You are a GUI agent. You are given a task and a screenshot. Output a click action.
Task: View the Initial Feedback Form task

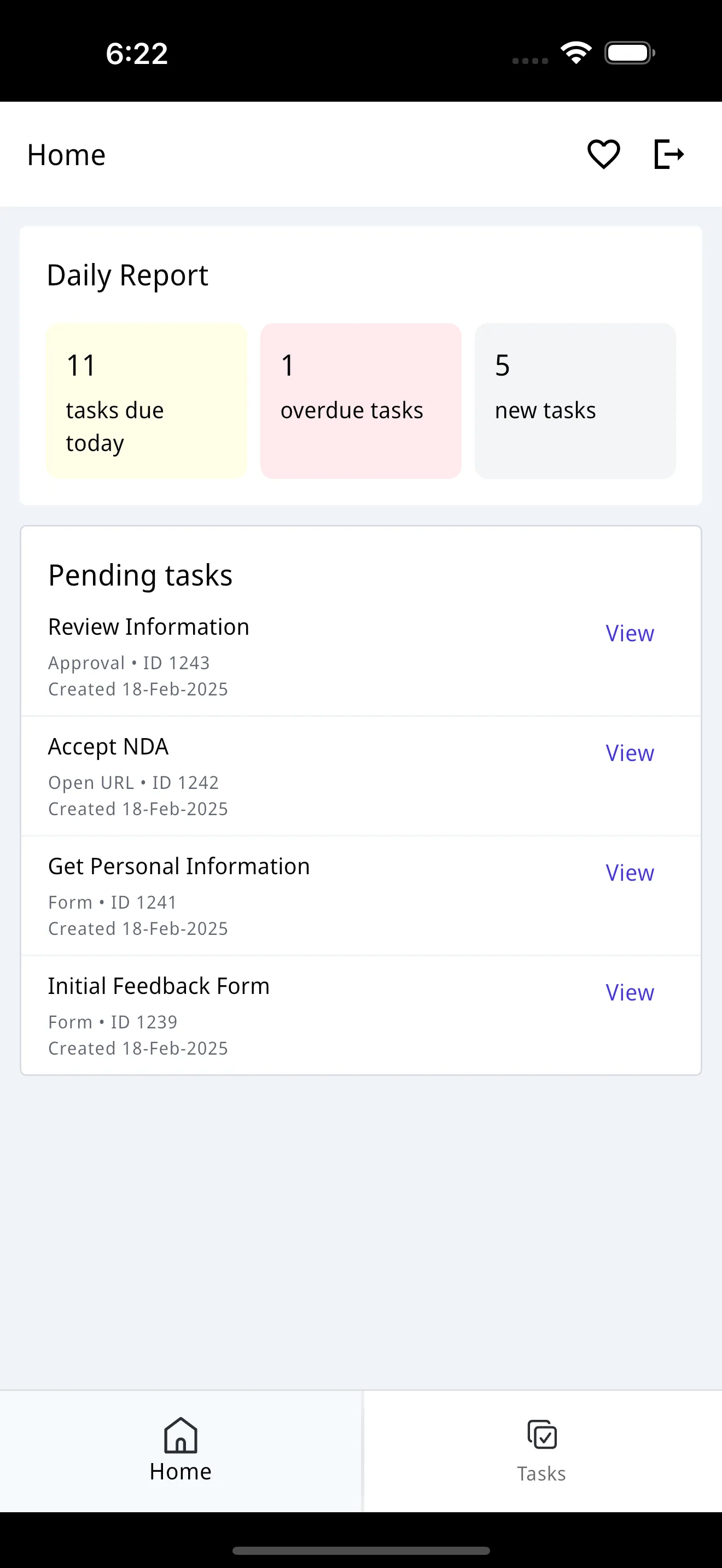[630, 993]
